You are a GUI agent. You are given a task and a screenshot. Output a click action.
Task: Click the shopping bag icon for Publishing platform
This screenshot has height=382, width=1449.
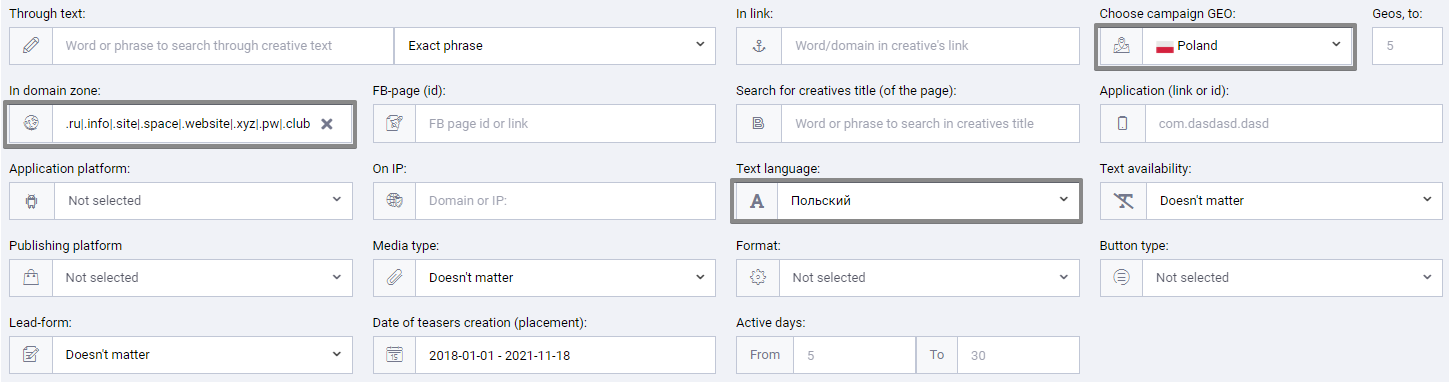point(31,277)
